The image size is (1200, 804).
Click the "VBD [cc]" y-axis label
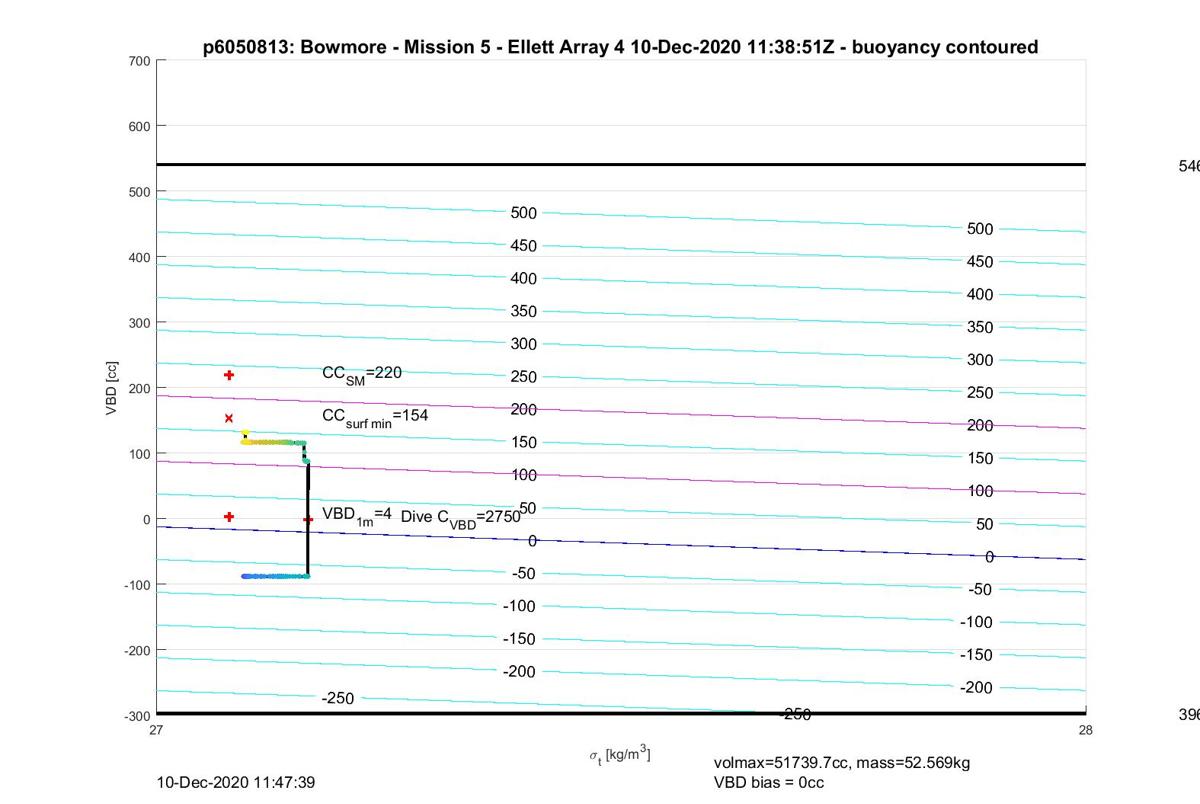[113, 386]
